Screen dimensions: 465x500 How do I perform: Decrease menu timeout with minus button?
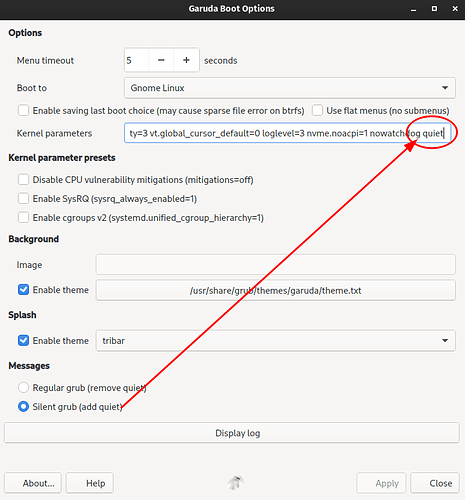tap(161, 60)
